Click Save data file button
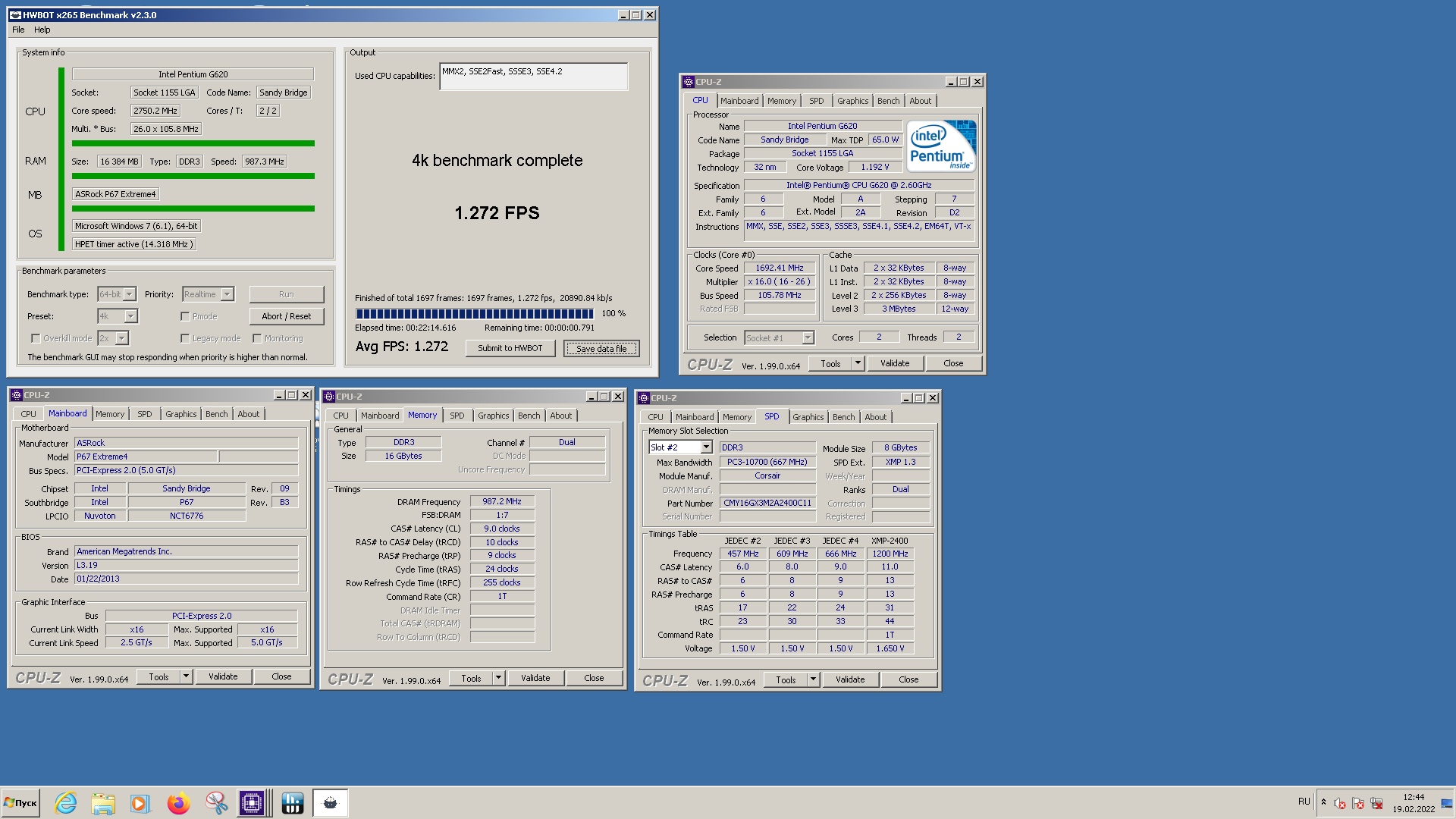The image size is (1456, 819). [601, 348]
